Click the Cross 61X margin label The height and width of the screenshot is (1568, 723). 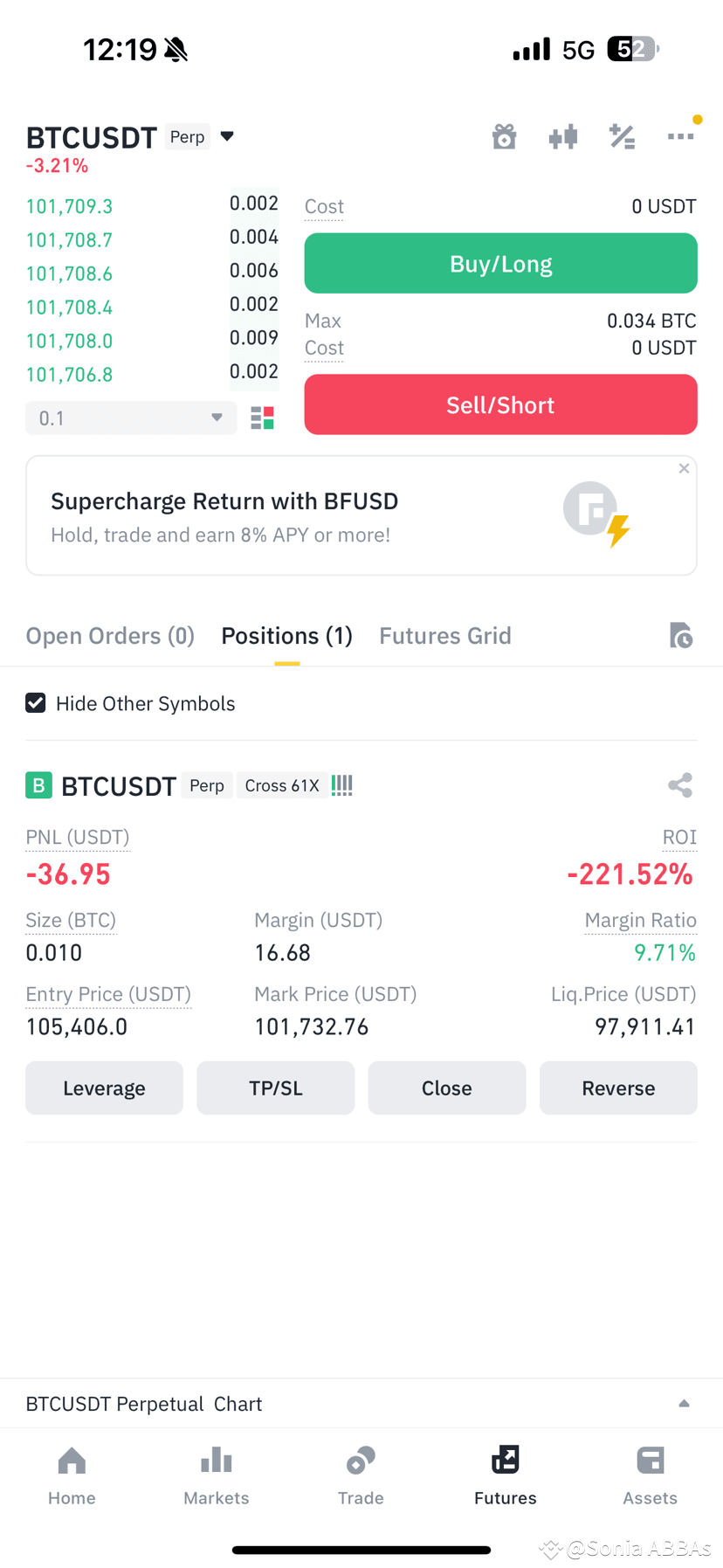tap(282, 785)
